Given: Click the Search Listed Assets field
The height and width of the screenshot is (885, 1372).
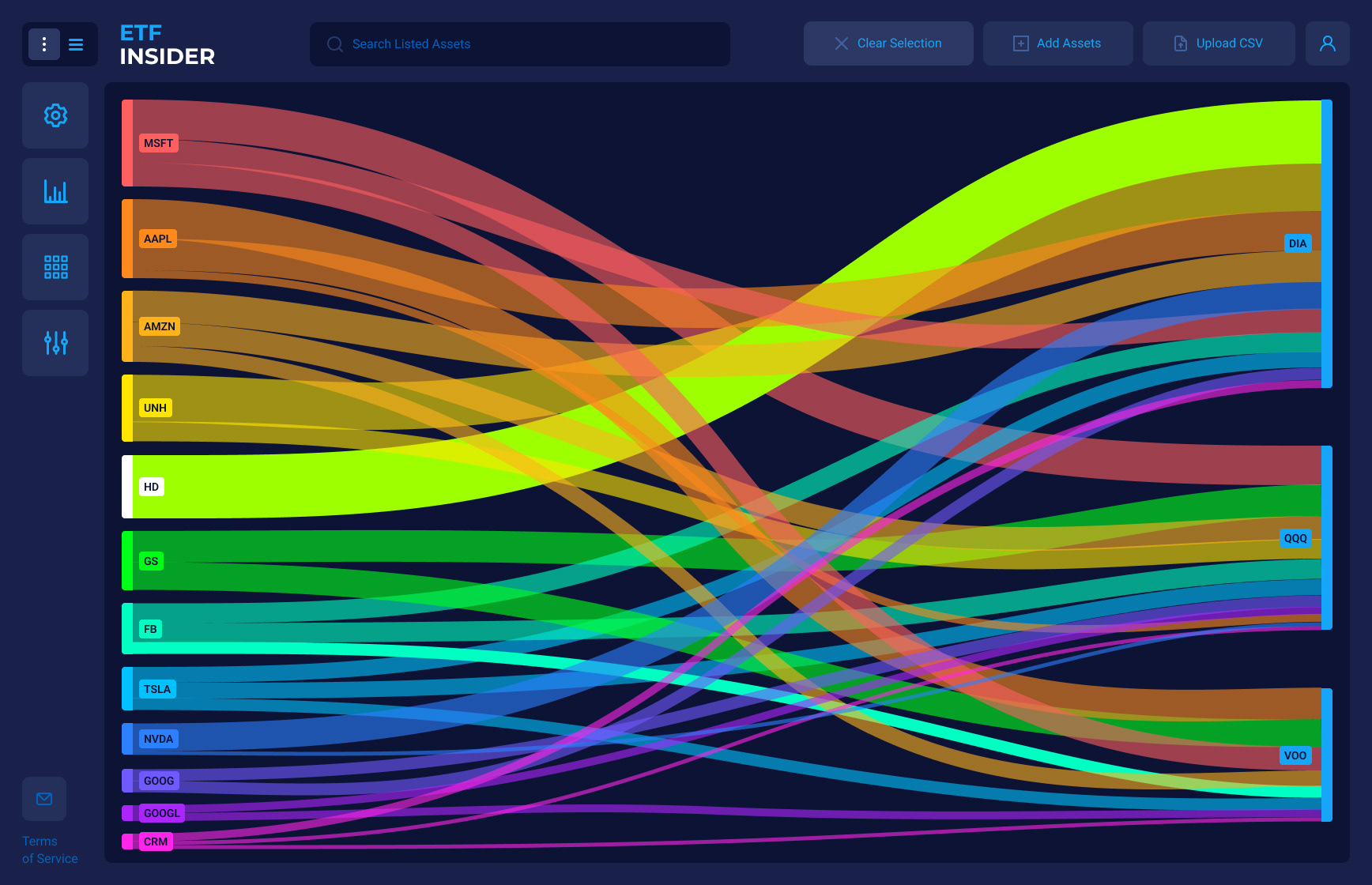Looking at the screenshot, I should pos(520,44).
